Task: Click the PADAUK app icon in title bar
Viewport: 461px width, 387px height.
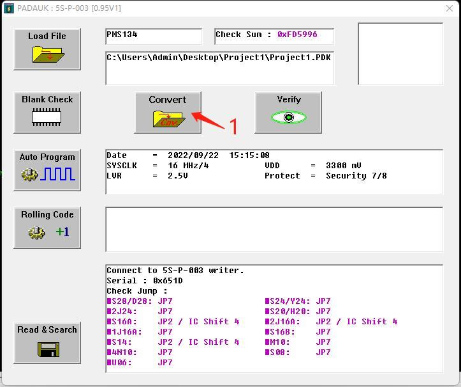Action: click(9, 8)
